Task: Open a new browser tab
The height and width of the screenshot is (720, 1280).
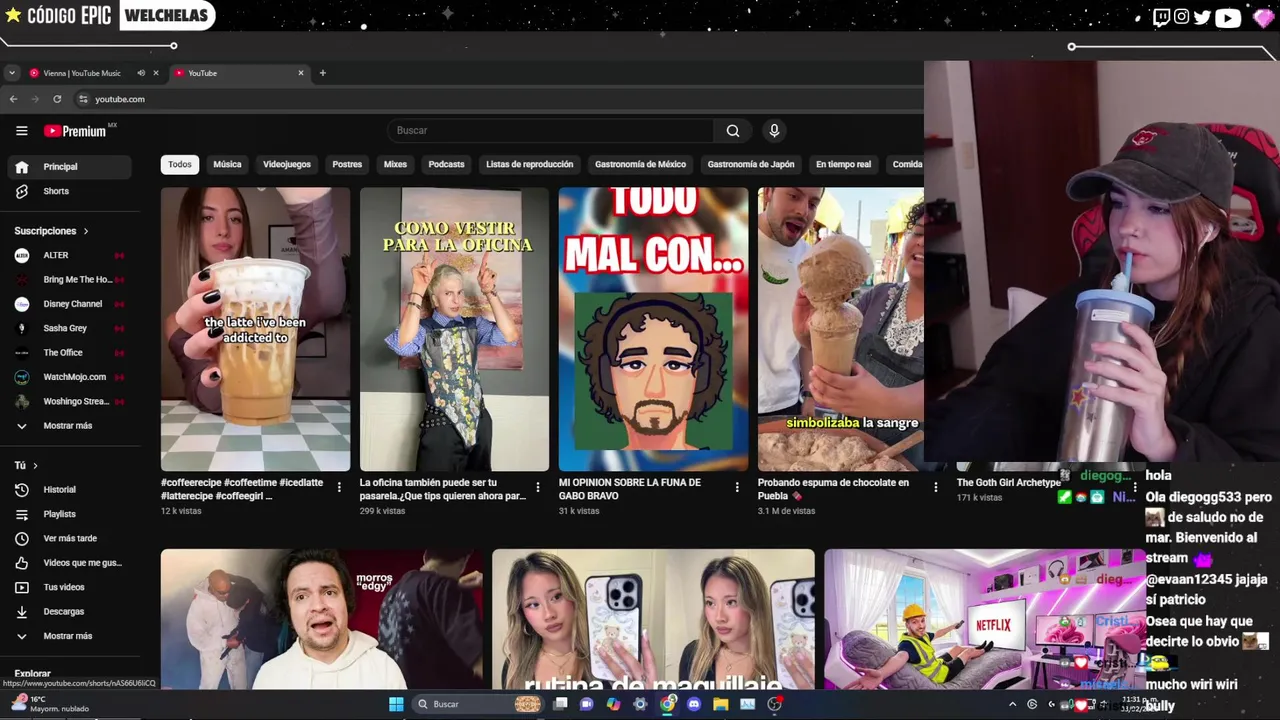Action: click(x=322, y=73)
